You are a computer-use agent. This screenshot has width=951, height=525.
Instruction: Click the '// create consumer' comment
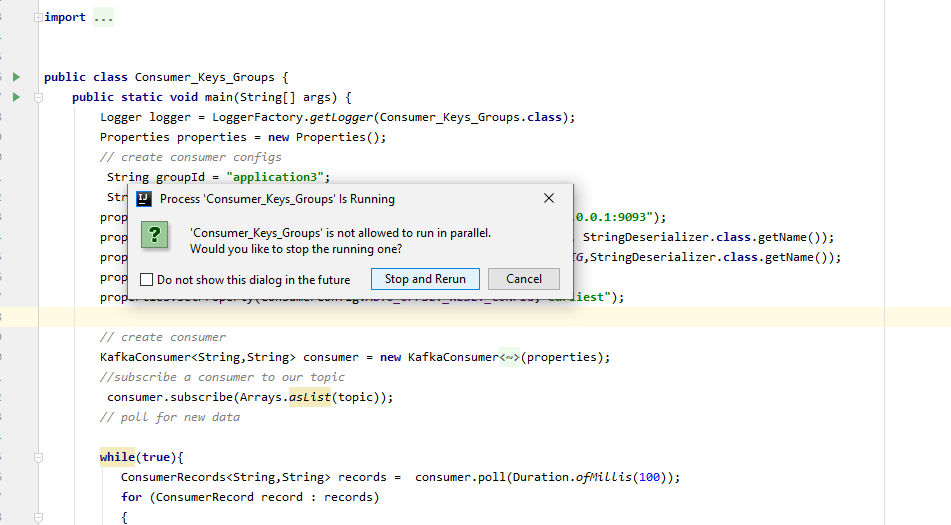click(163, 337)
